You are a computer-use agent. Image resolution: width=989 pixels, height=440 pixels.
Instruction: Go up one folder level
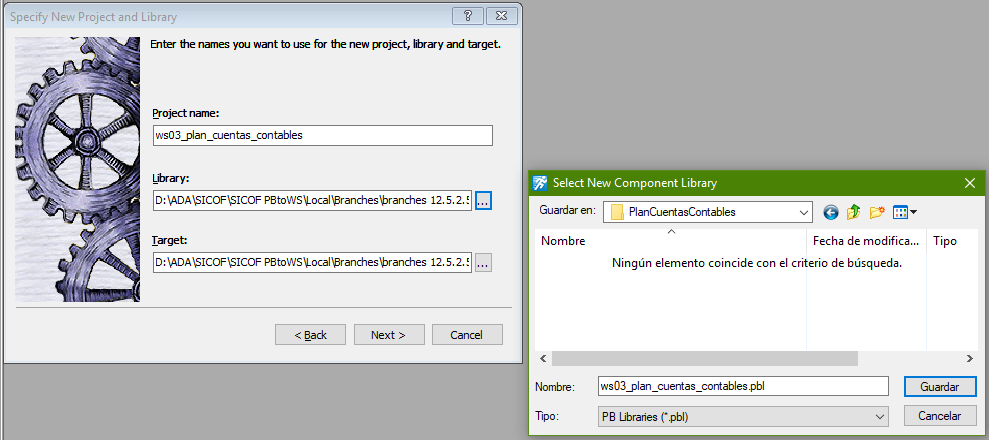(853, 212)
